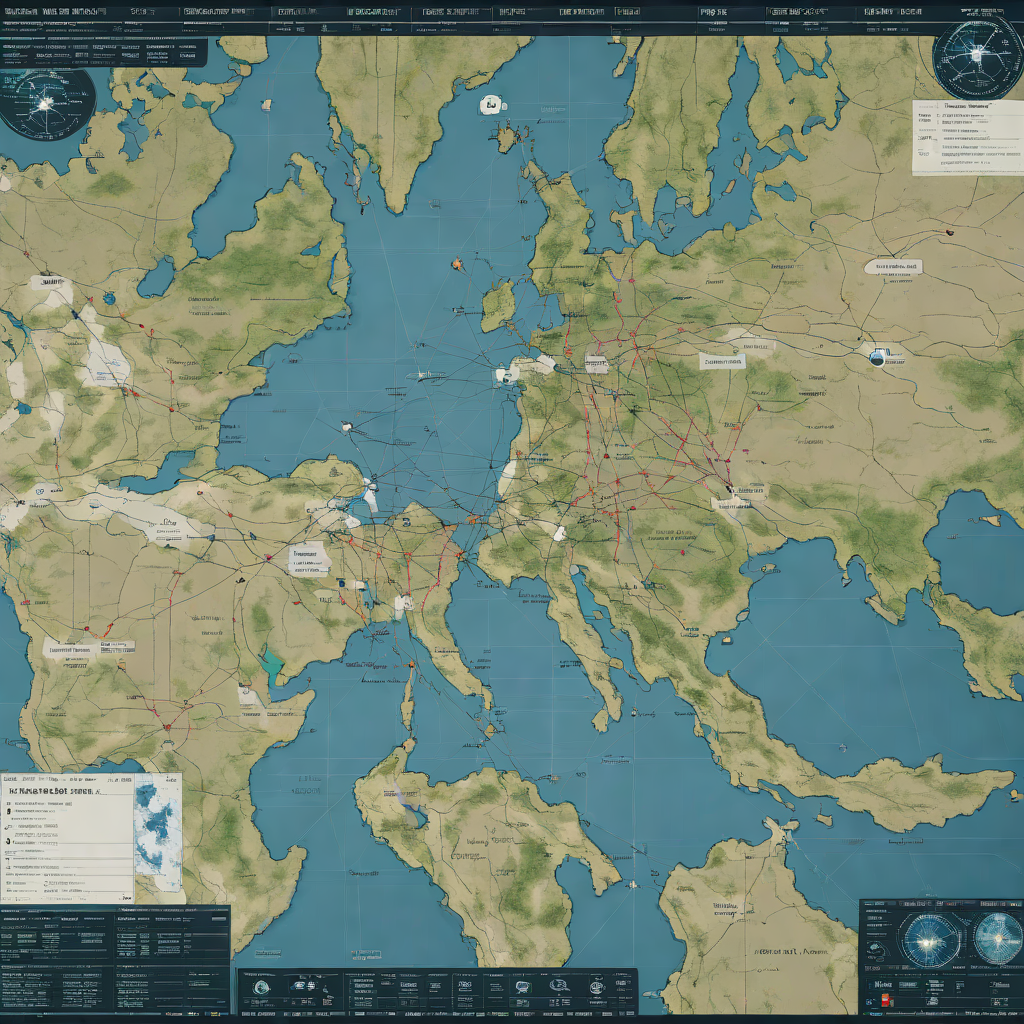Select the teal highlighted region on the map

point(271,661)
